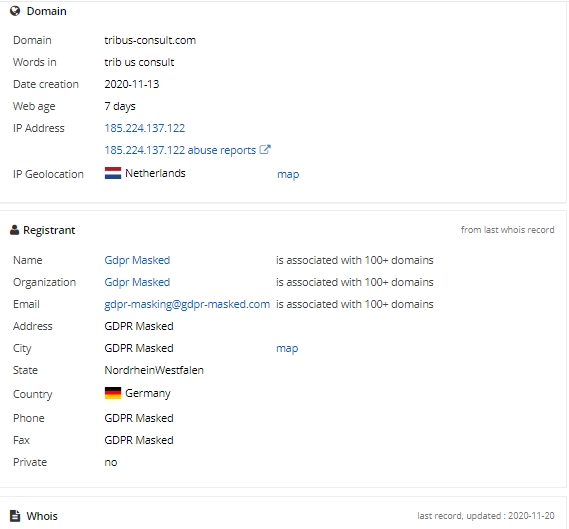Click the globe icon beside Domain heading
Screen dimensions: 569x529
coord(15,11)
